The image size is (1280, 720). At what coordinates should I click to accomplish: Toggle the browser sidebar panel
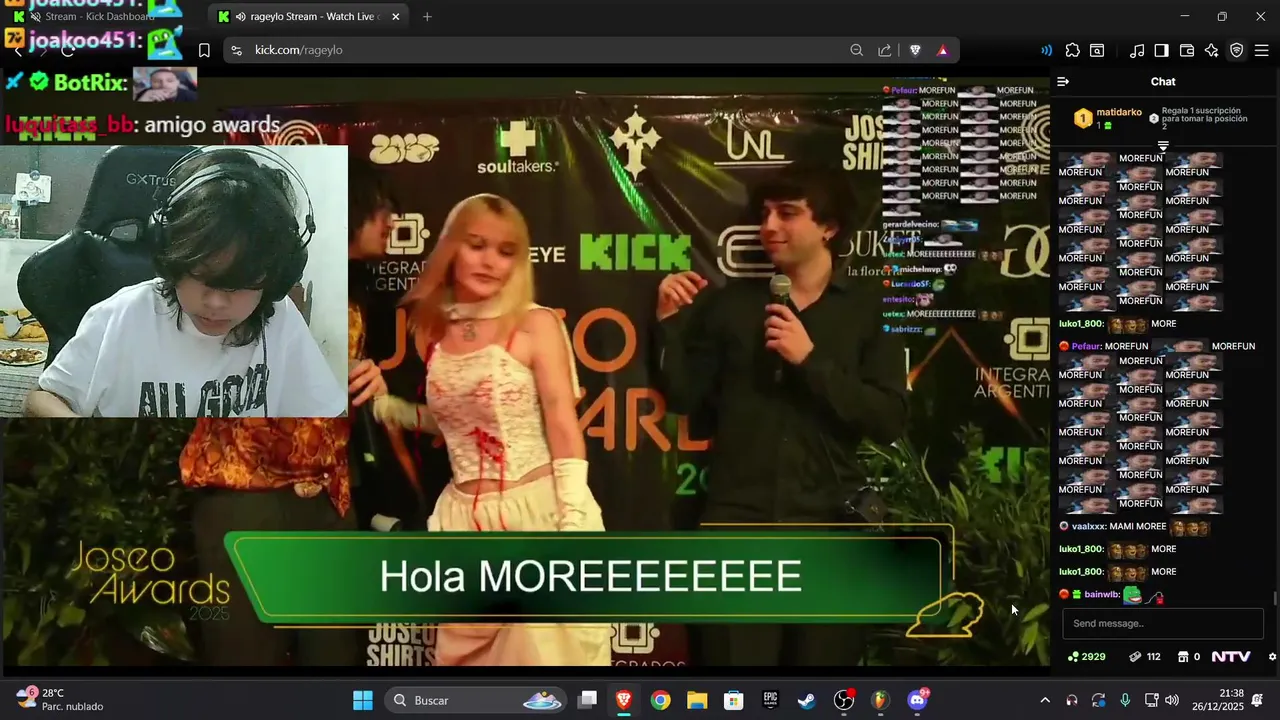point(1162,50)
